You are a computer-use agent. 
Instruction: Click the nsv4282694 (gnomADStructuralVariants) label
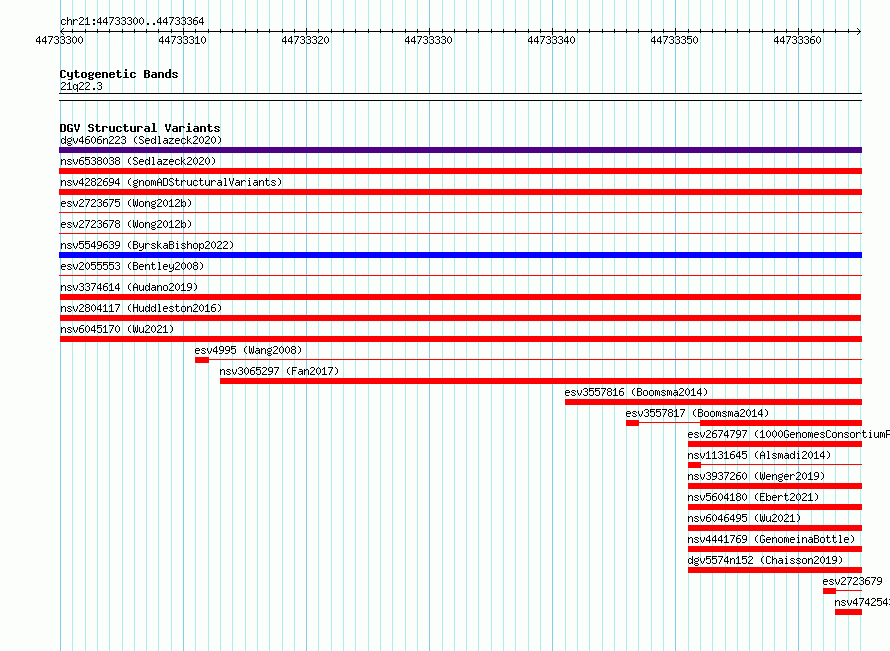(x=171, y=182)
